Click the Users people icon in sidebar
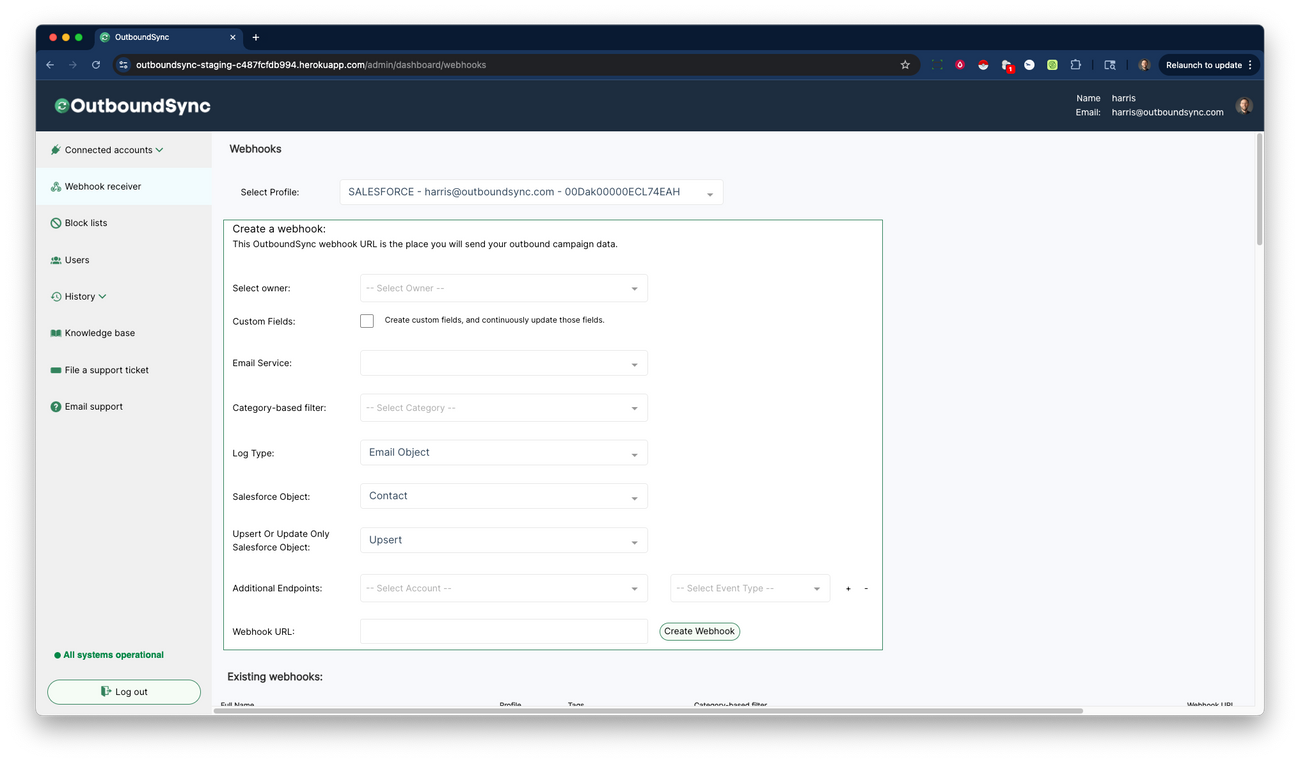Viewport: 1300px width, 763px height. tap(56, 259)
